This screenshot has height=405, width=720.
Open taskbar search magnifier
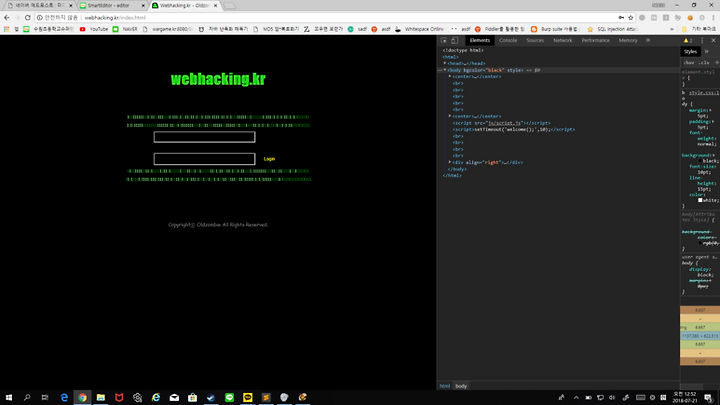pos(27,397)
